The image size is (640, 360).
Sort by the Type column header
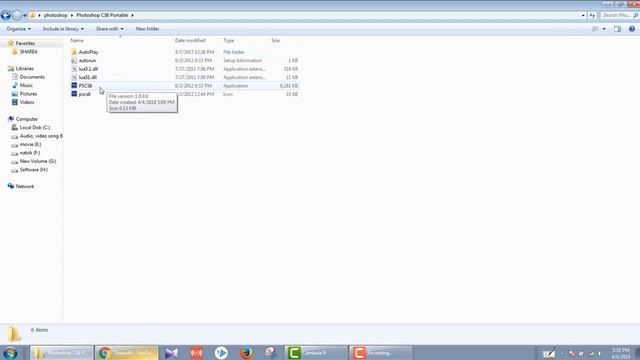[x=229, y=40]
